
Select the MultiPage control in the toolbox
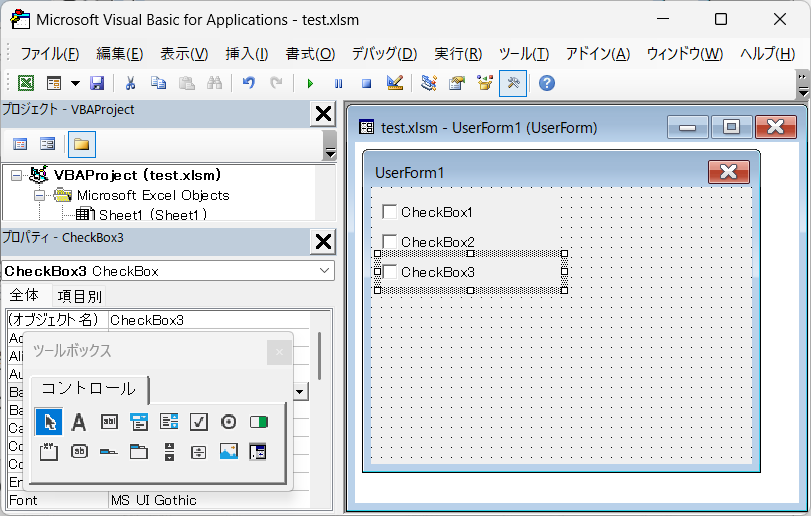click(x=139, y=452)
